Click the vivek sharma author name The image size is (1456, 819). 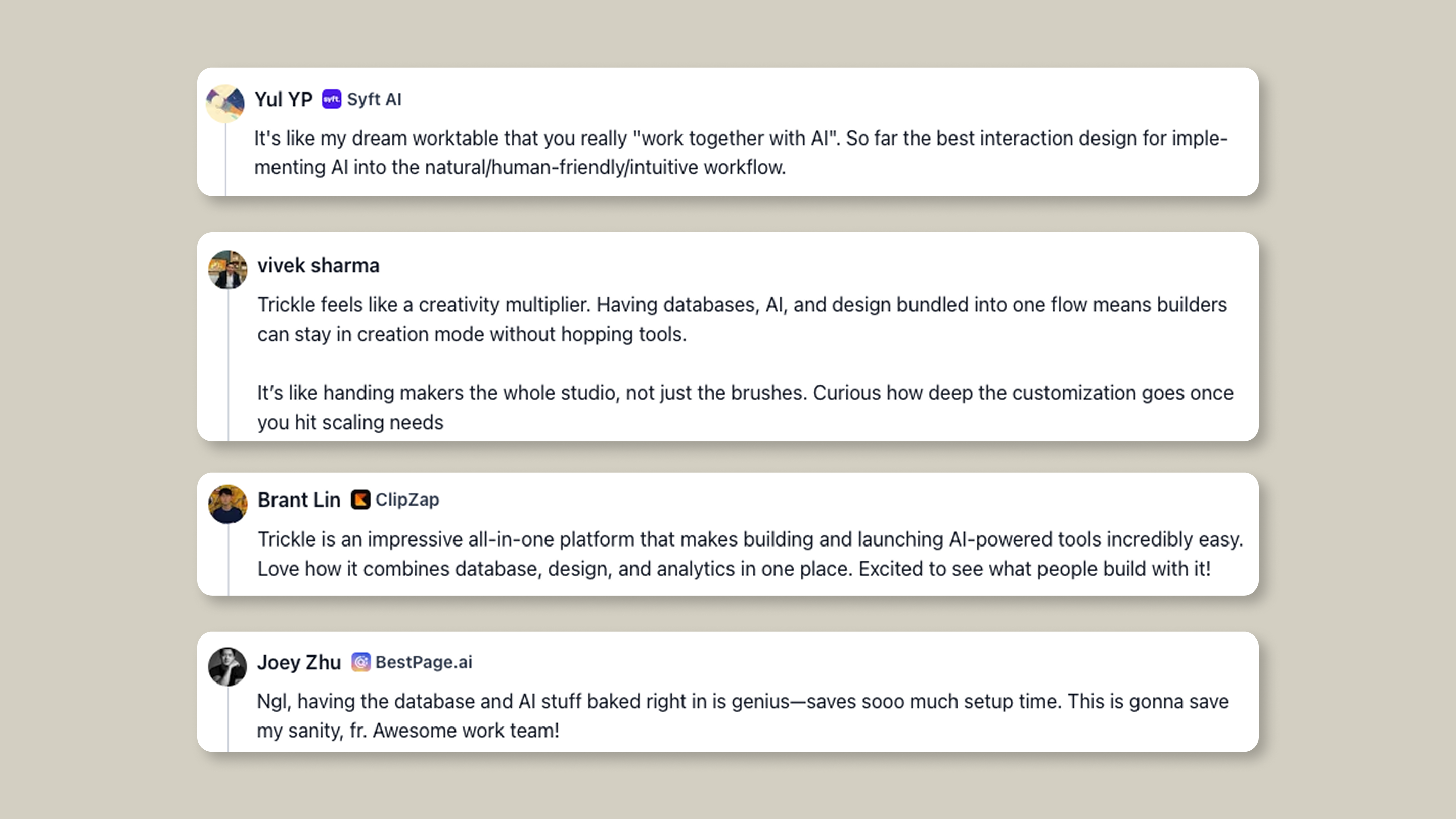tap(318, 265)
